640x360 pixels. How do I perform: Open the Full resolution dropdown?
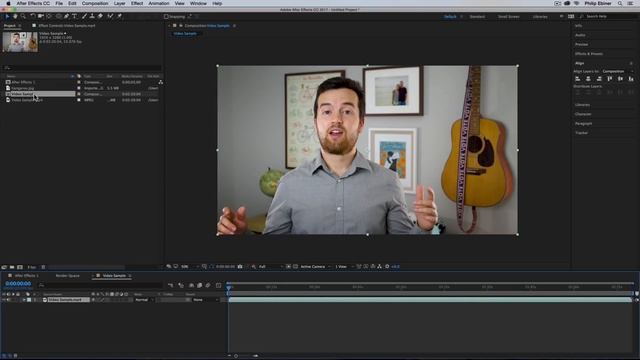271,267
